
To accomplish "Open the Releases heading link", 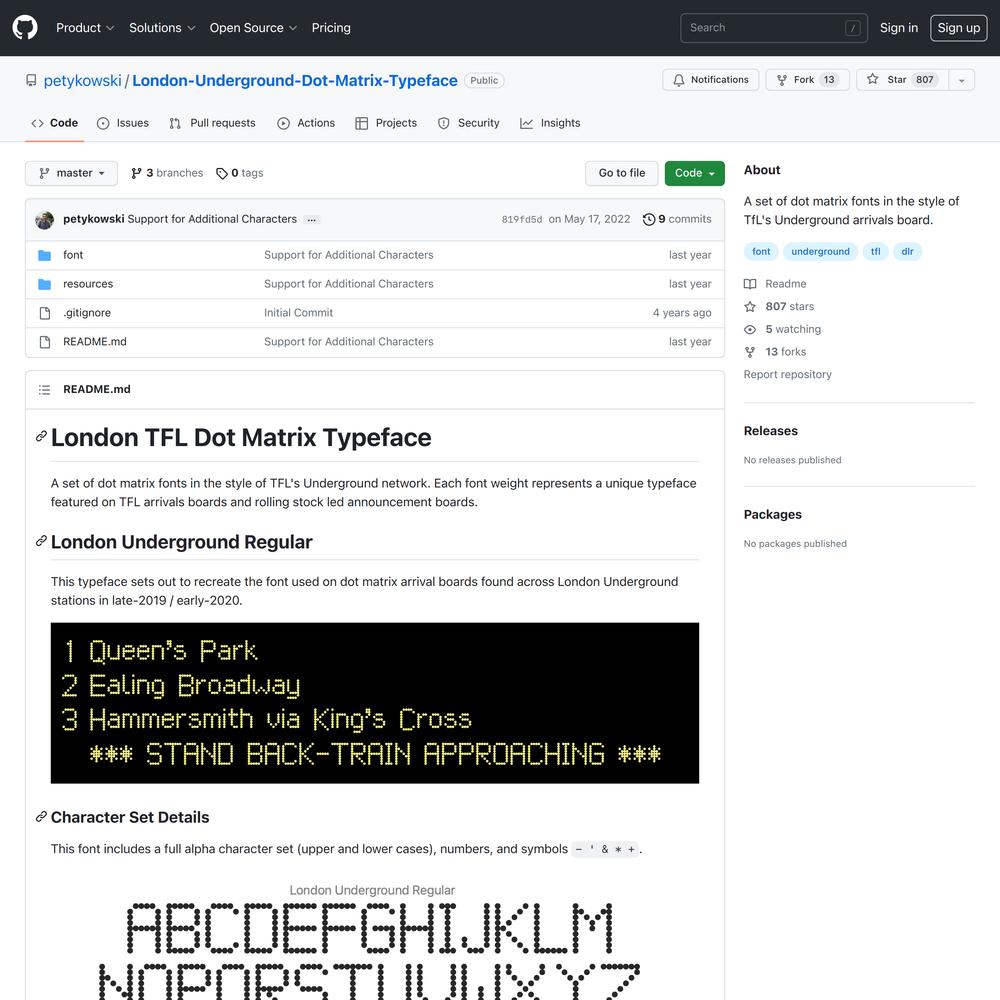I will pos(770,431).
